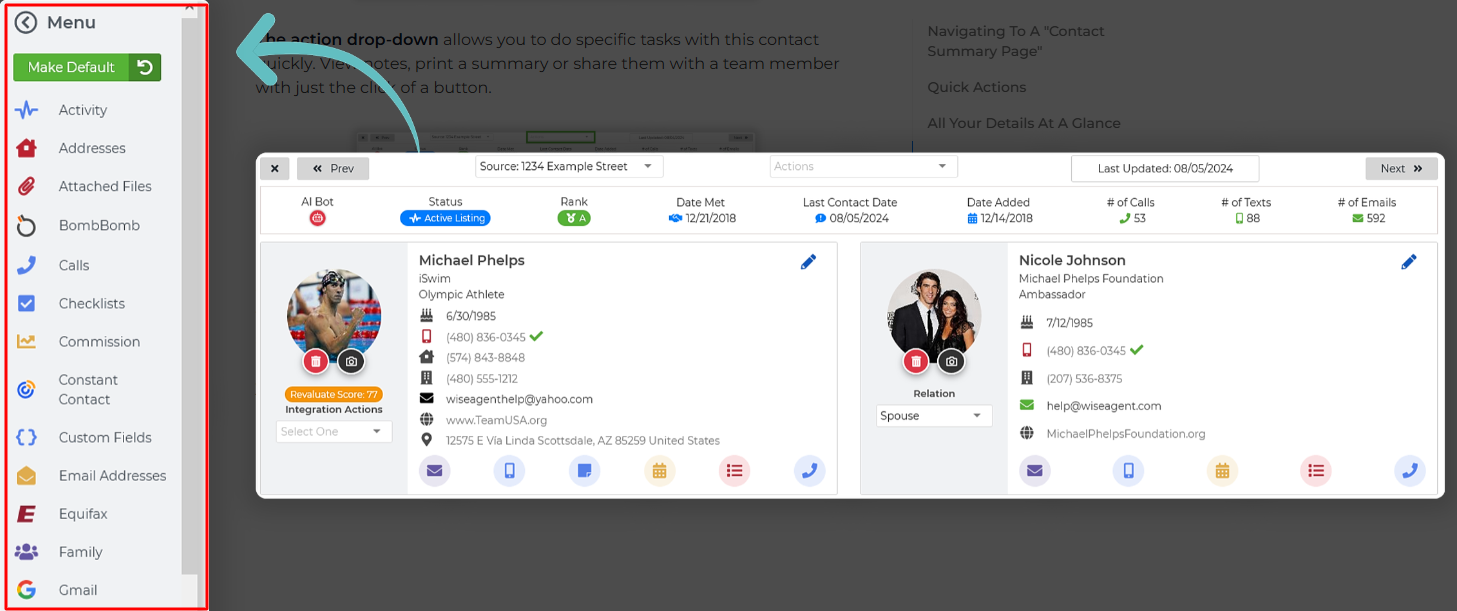The width and height of the screenshot is (1457, 611).
Task: Click email wiseagenthelp@yahoo.com
Action: [x=519, y=399]
